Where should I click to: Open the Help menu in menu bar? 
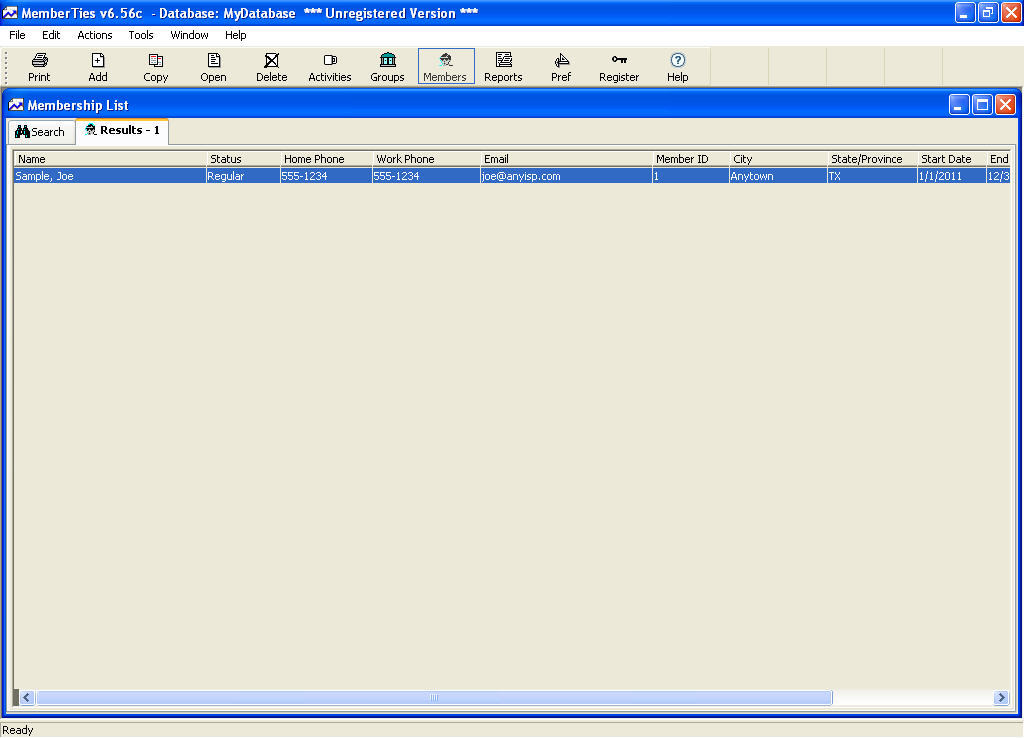coord(235,35)
